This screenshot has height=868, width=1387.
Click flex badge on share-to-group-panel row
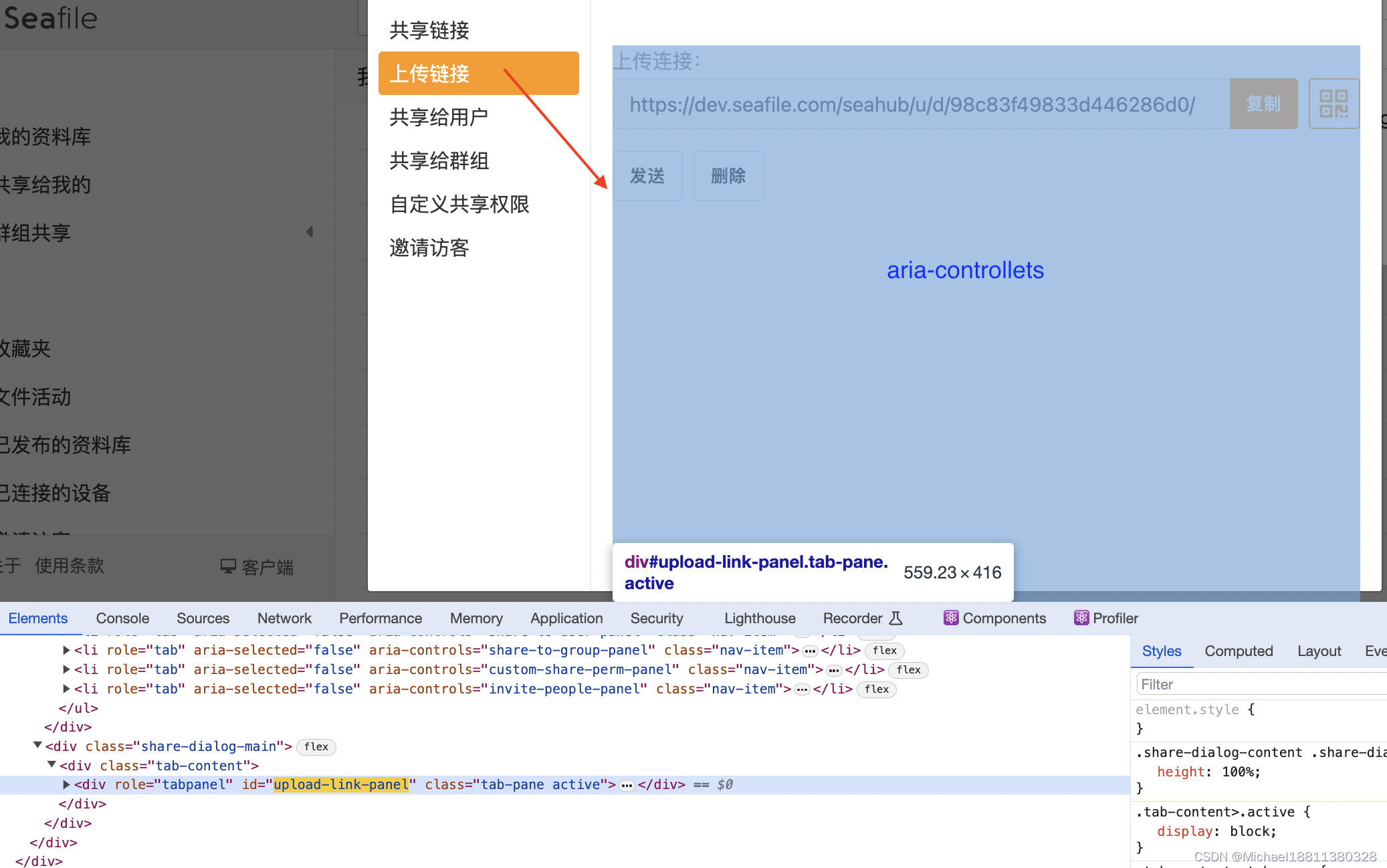point(885,650)
